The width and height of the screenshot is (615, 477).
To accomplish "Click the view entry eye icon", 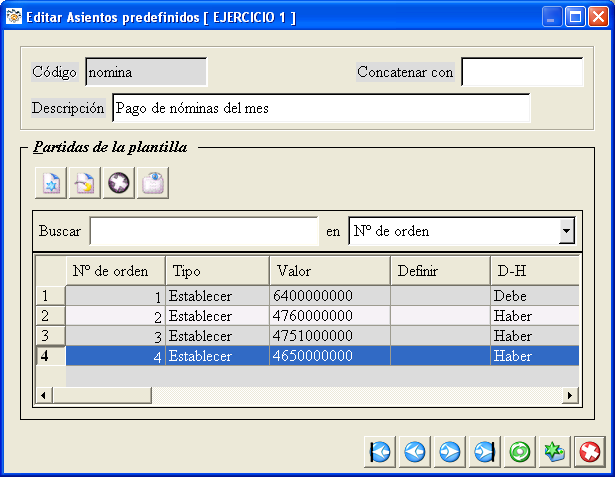I will [153, 183].
